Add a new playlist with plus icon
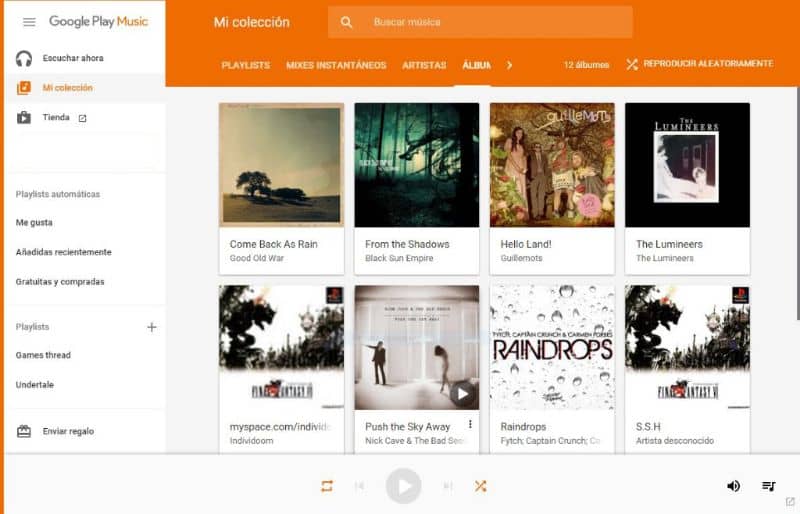 [x=152, y=327]
